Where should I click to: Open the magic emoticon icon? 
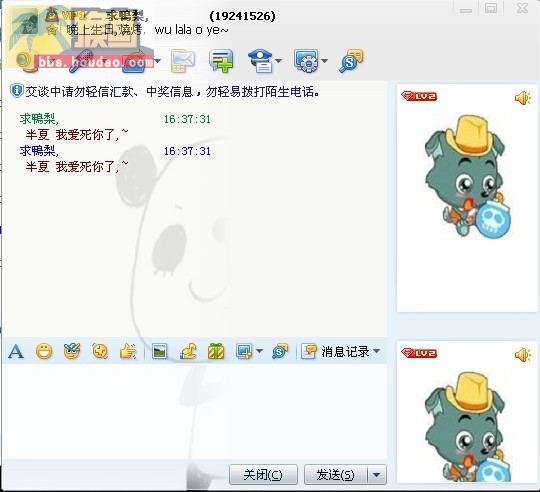coord(72,351)
